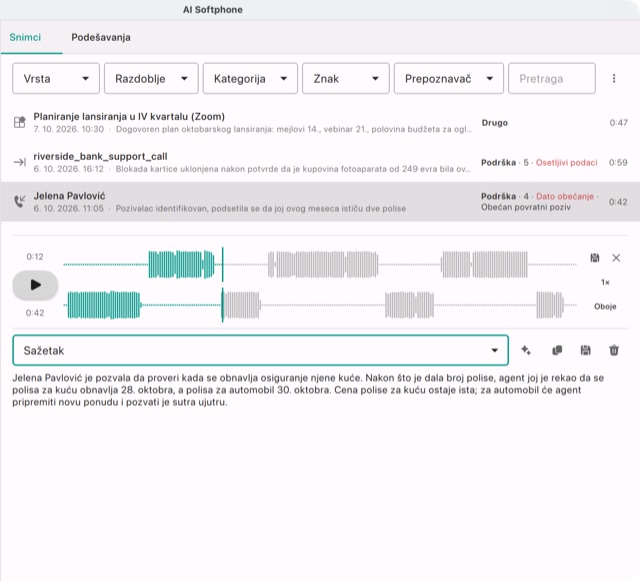Expand the Razdoblje filter dropdown
This screenshot has height=581, width=640.
pos(151,78)
